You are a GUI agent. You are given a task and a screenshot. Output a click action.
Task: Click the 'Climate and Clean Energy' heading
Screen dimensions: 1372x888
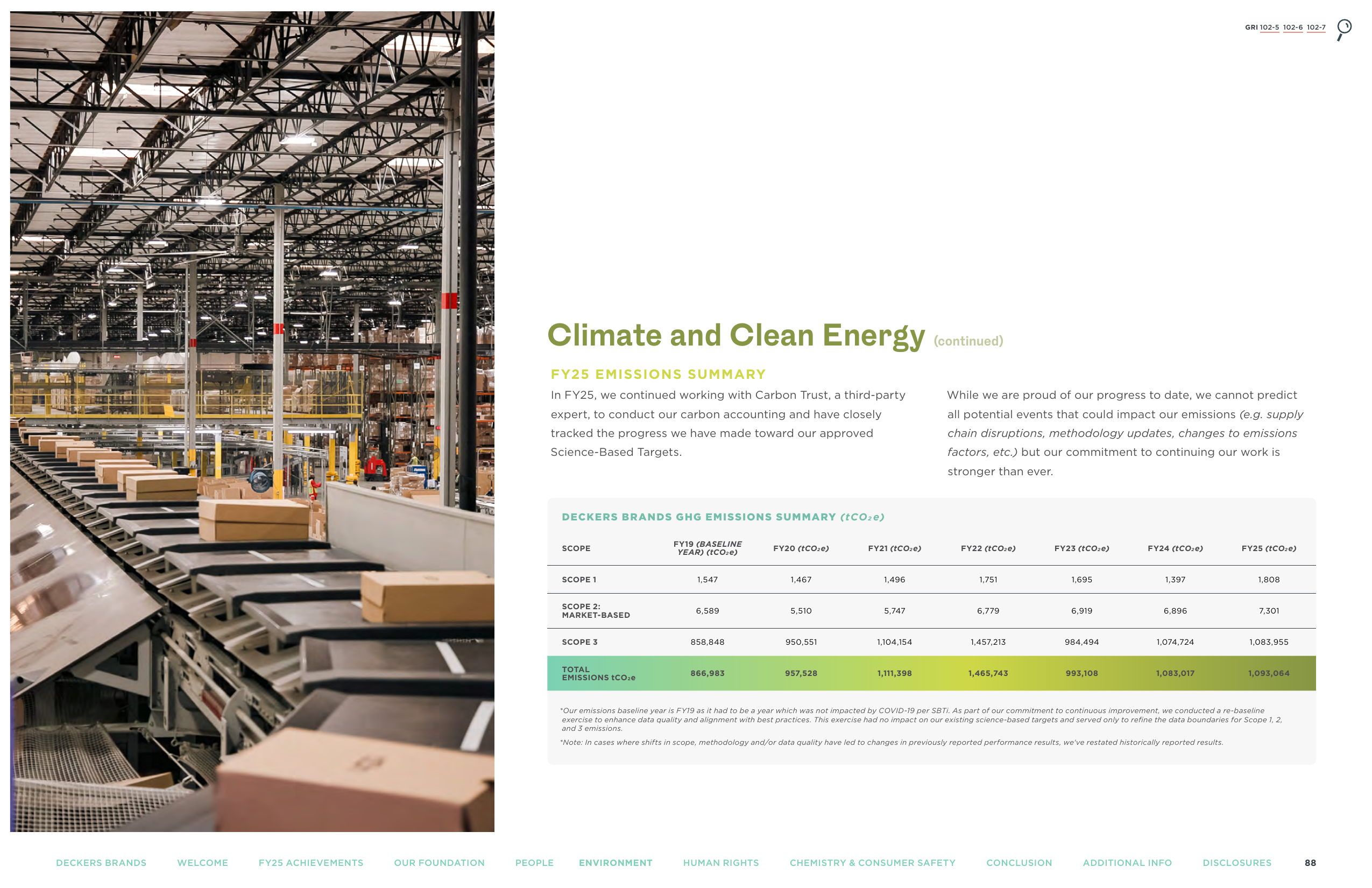tap(735, 336)
